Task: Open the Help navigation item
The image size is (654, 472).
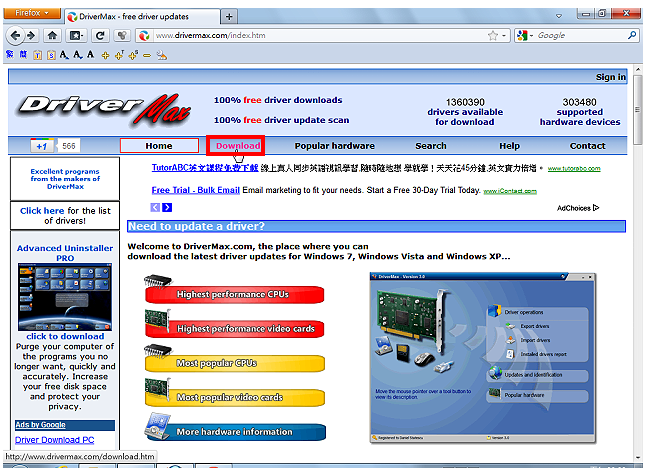Action: (509, 146)
